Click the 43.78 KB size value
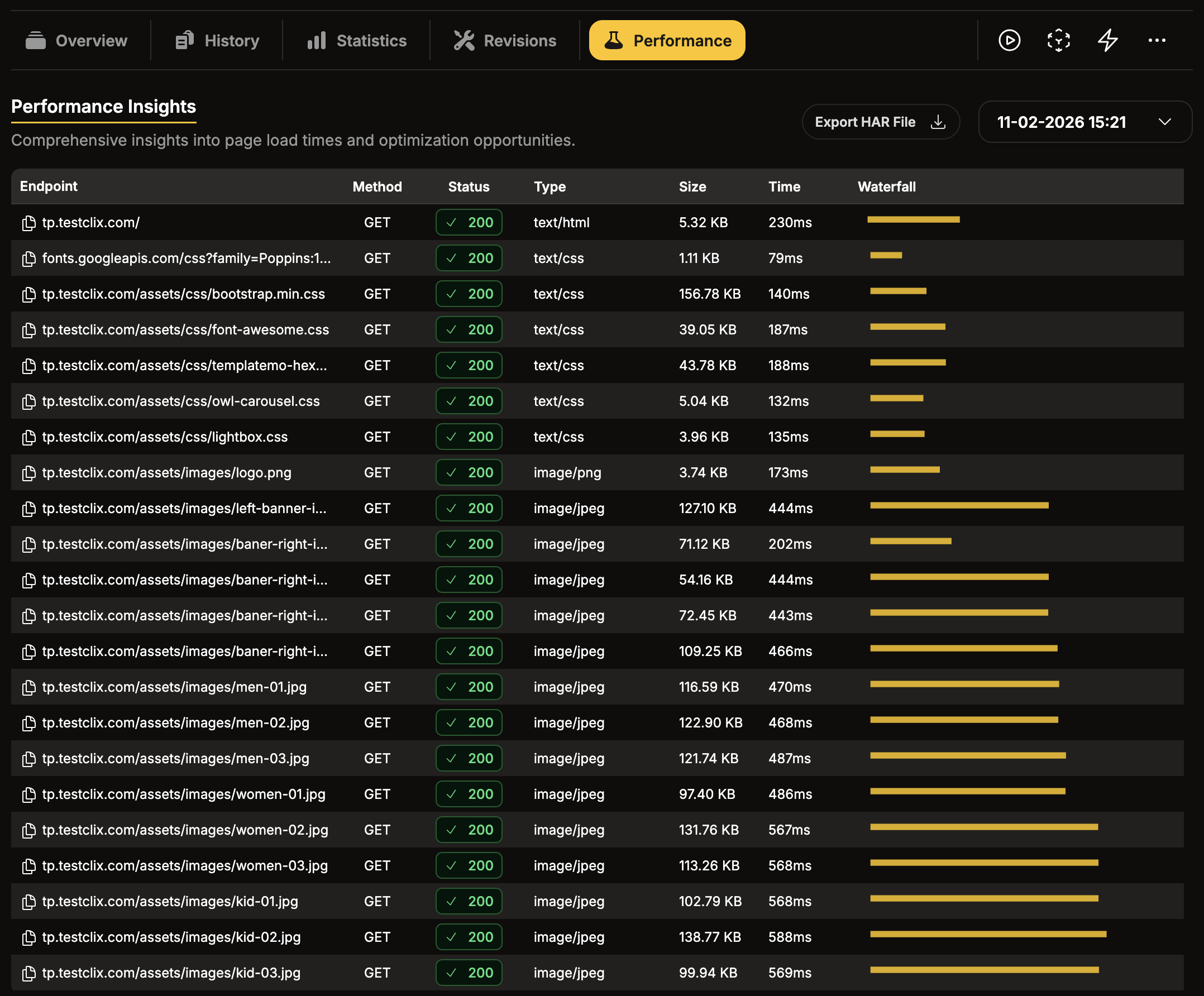This screenshot has width=1204, height=996. (708, 366)
